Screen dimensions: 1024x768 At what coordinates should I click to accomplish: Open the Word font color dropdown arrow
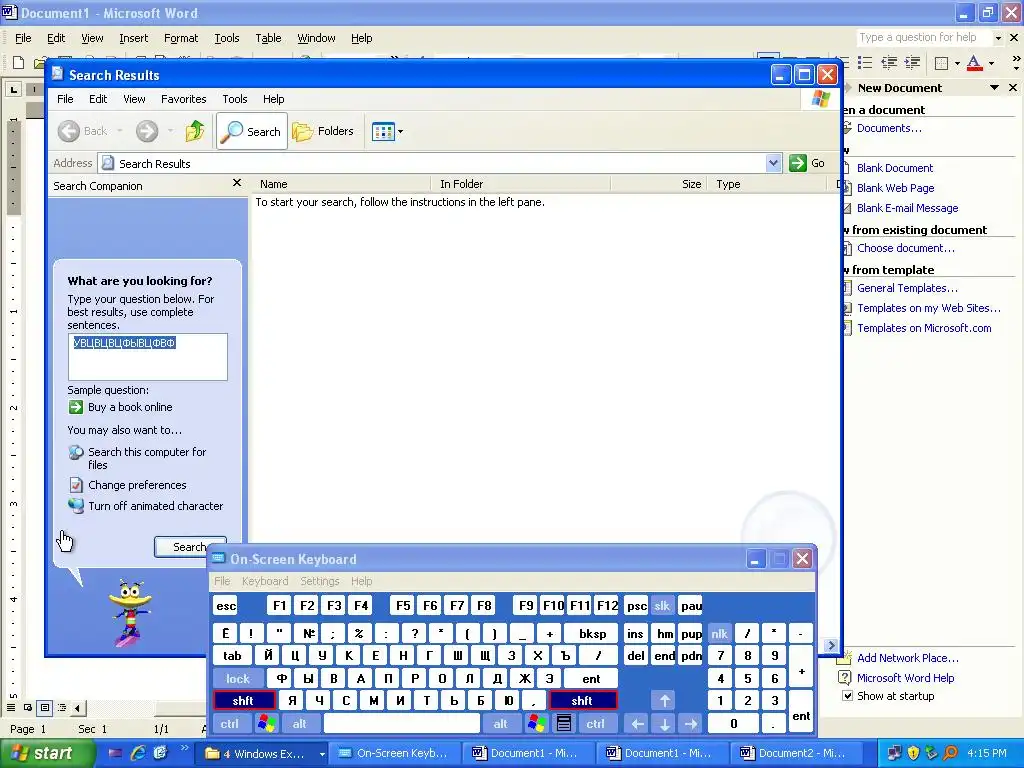[x=991, y=63]
